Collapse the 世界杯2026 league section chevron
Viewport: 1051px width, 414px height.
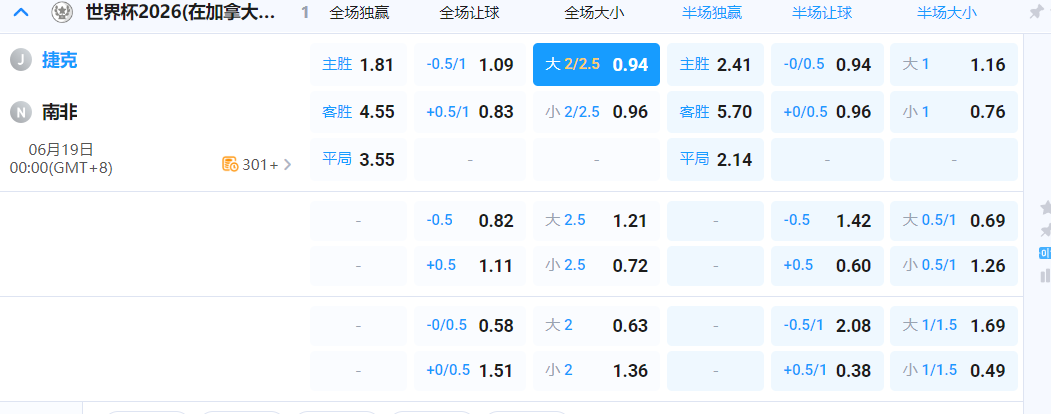click(x=21, y=12)
